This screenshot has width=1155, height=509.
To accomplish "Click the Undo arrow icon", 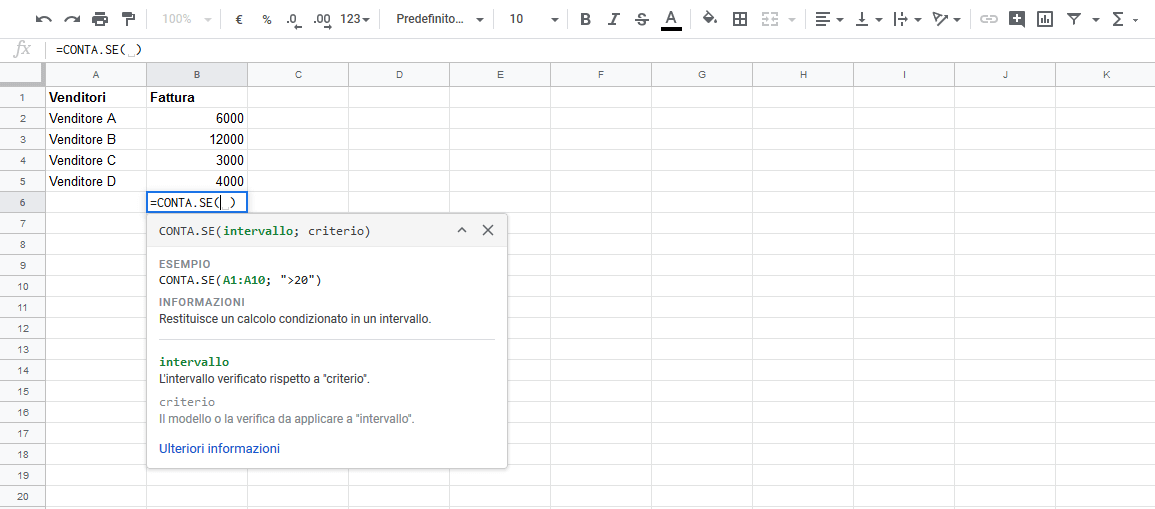I will (x=43, y=19).
